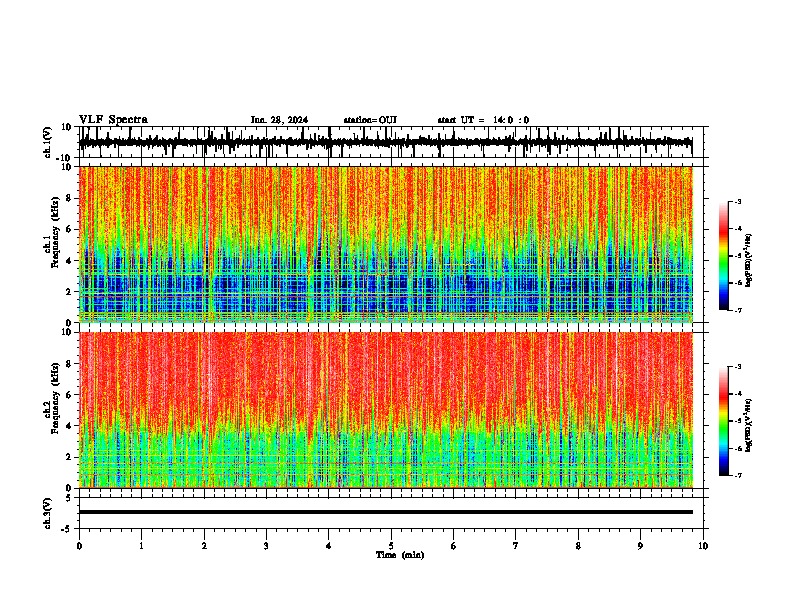
Task: Click time axis tick label '6'
Action: pos(453,546)
